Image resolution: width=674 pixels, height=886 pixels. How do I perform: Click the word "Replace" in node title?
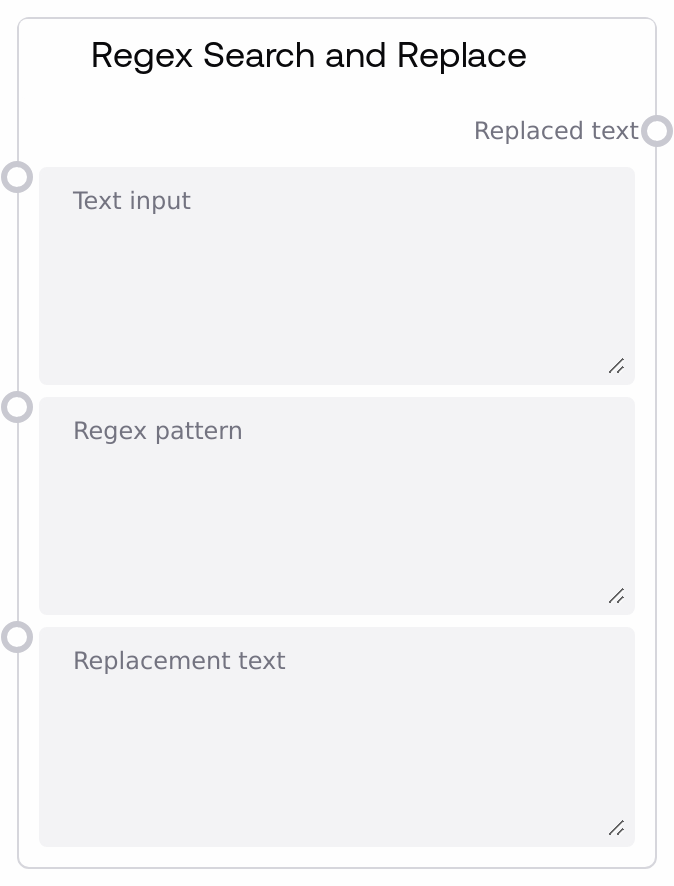point(462,56)
